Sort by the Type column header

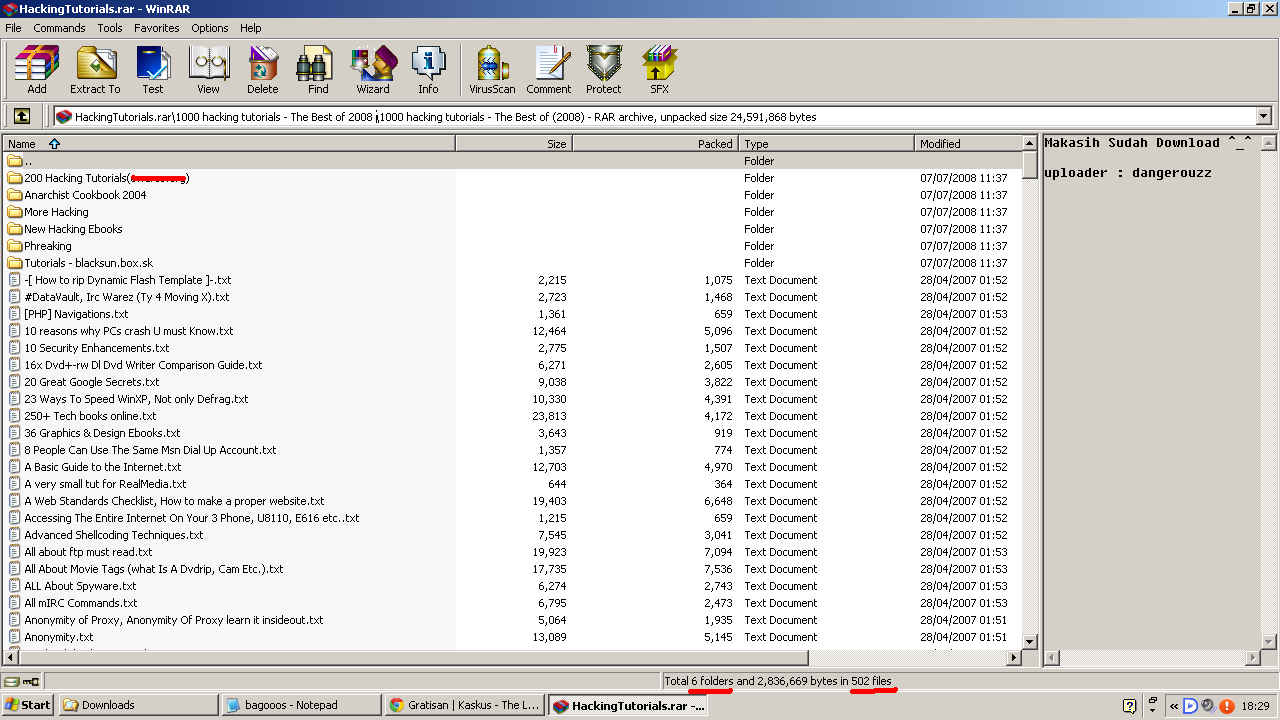[x=827, y=144]
